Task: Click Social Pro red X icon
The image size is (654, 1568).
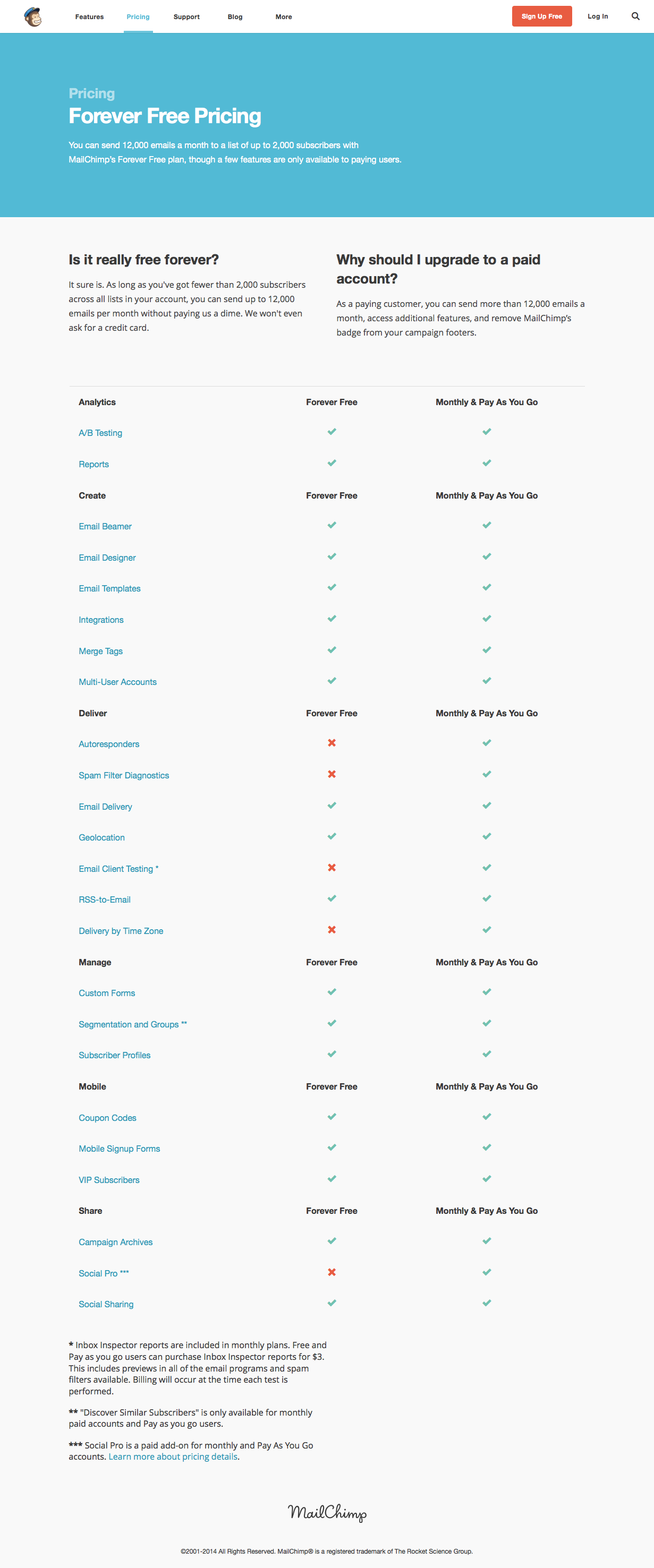Action: coord(332,1272)
